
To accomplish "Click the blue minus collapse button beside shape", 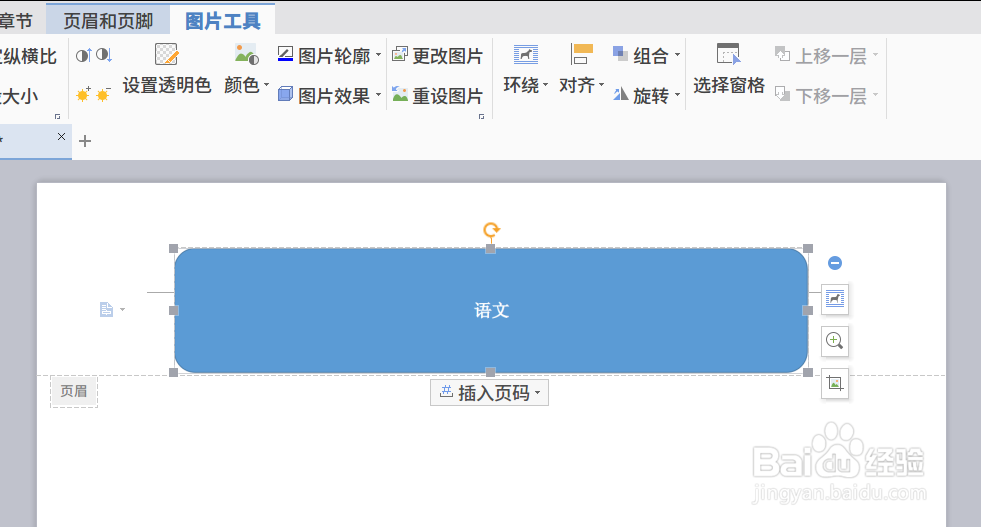I will pyautogui.click(x=835, y=263).
